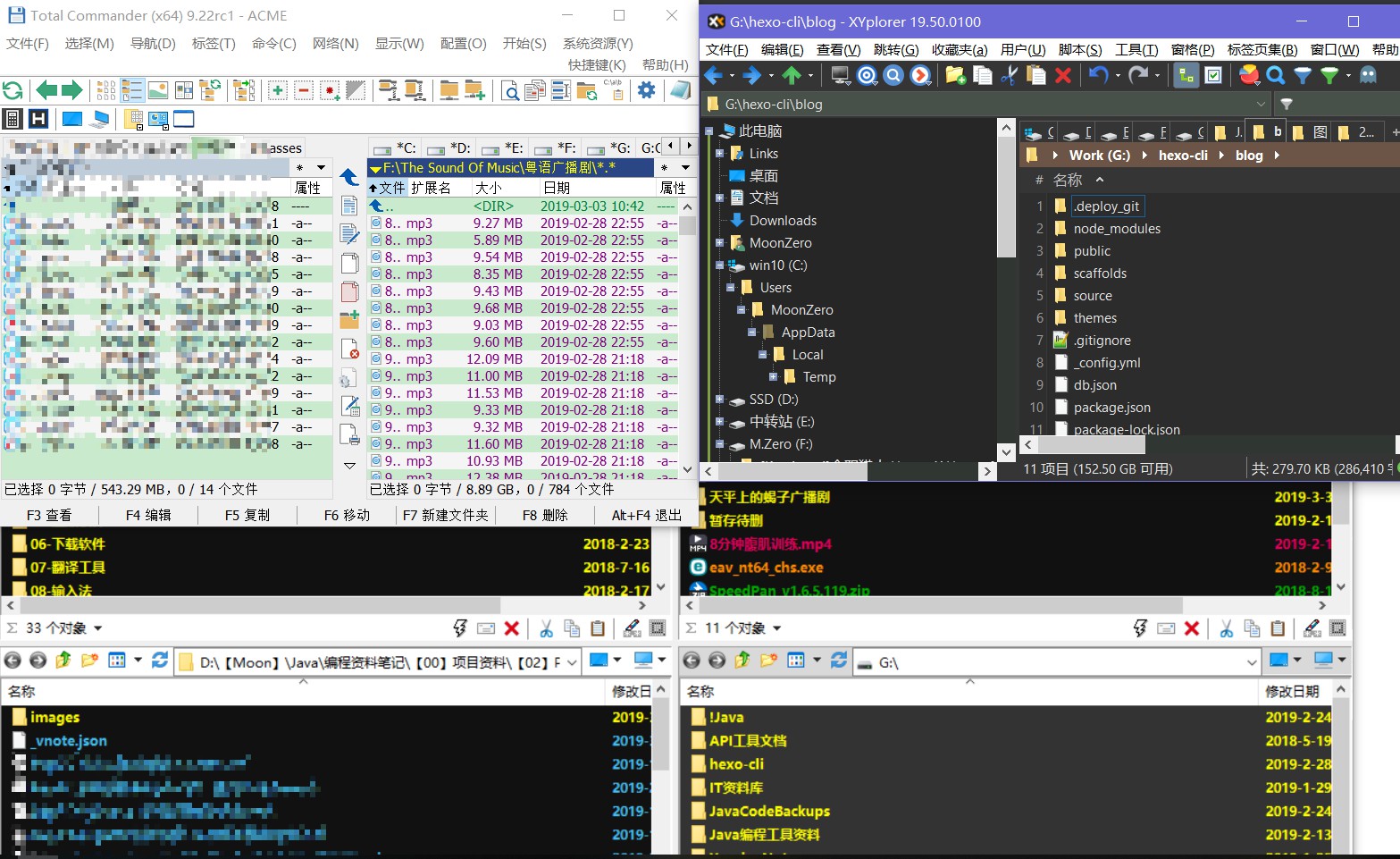Open Total Commander's search files magnifier icon

pos(510,90)
